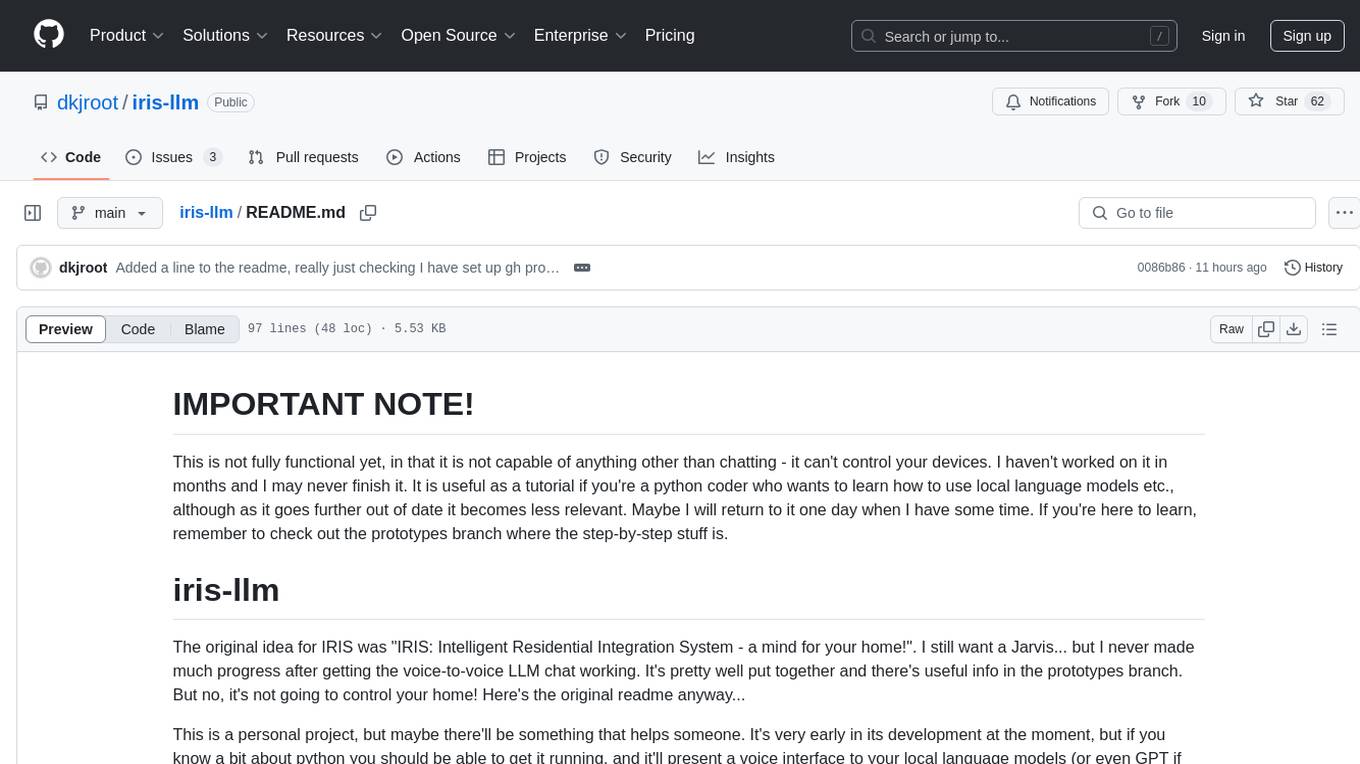Image resolution: width=1360 pixels, height=764 pixels.
Task: Open the Security tab
Action: (632, 157)
